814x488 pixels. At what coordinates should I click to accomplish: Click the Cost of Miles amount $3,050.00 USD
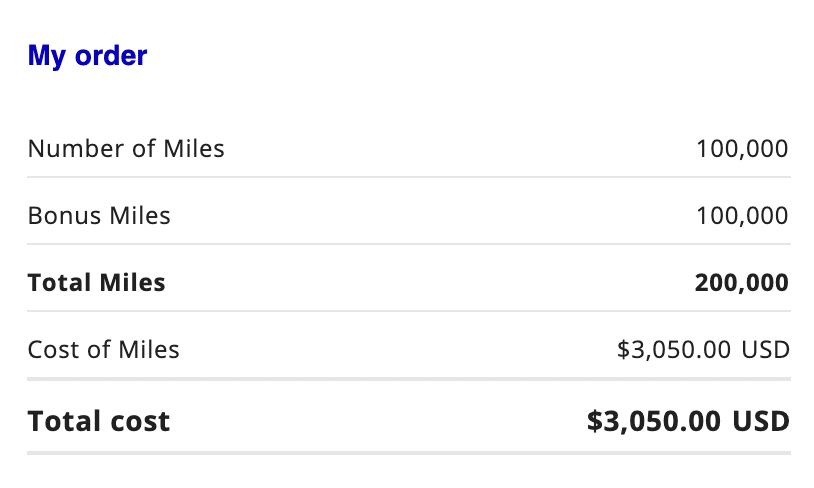point(703,350)
